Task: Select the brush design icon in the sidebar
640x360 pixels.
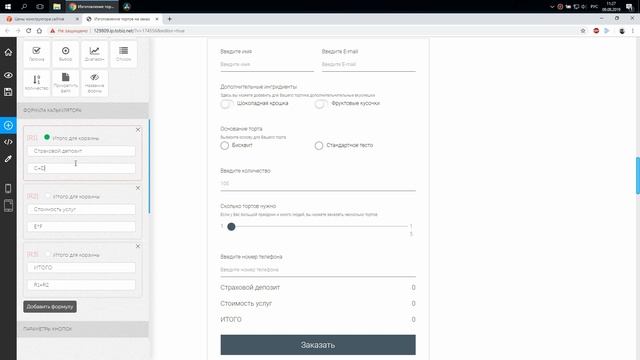Action: [x=8, y=159]
